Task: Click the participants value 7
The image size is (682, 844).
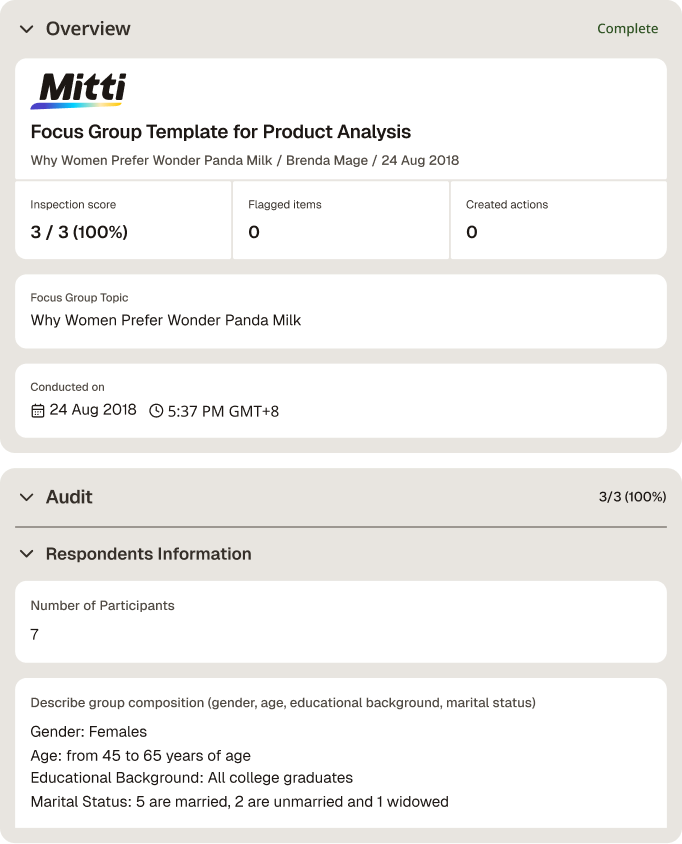Action: point(34,635)
